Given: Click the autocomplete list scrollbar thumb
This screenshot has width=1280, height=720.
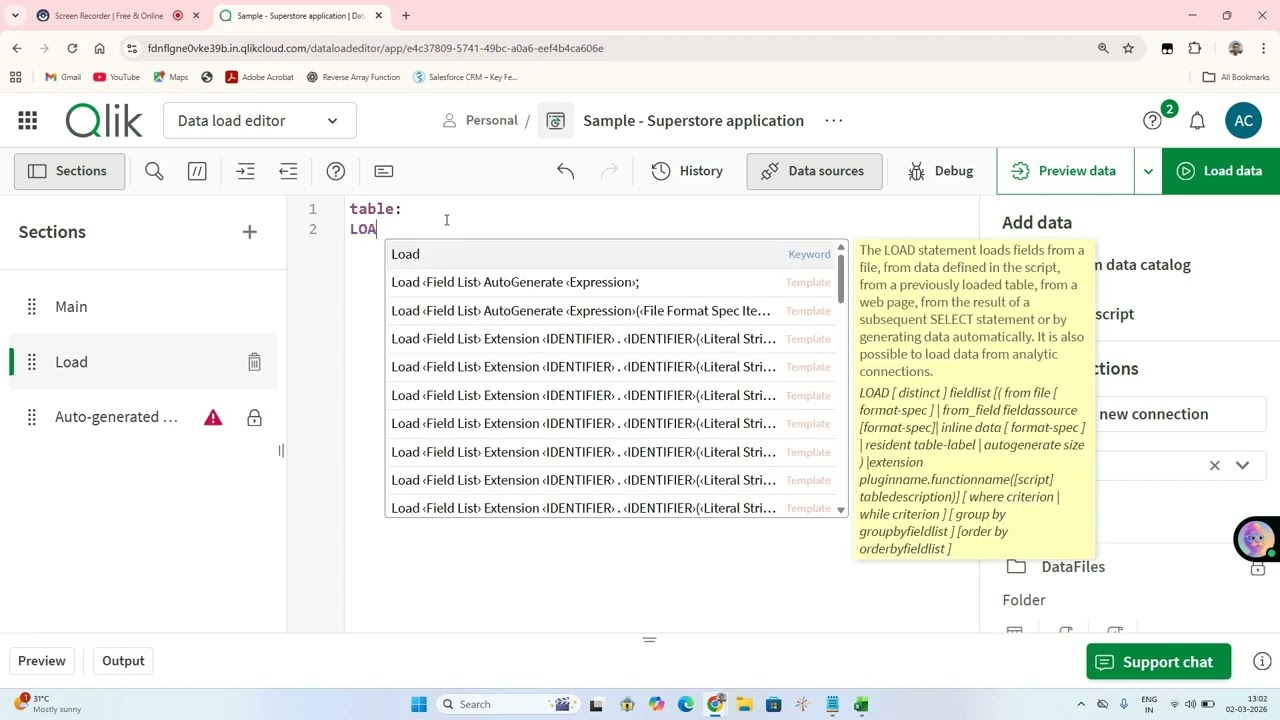Looking at the screenshot, I should [841, 279].
